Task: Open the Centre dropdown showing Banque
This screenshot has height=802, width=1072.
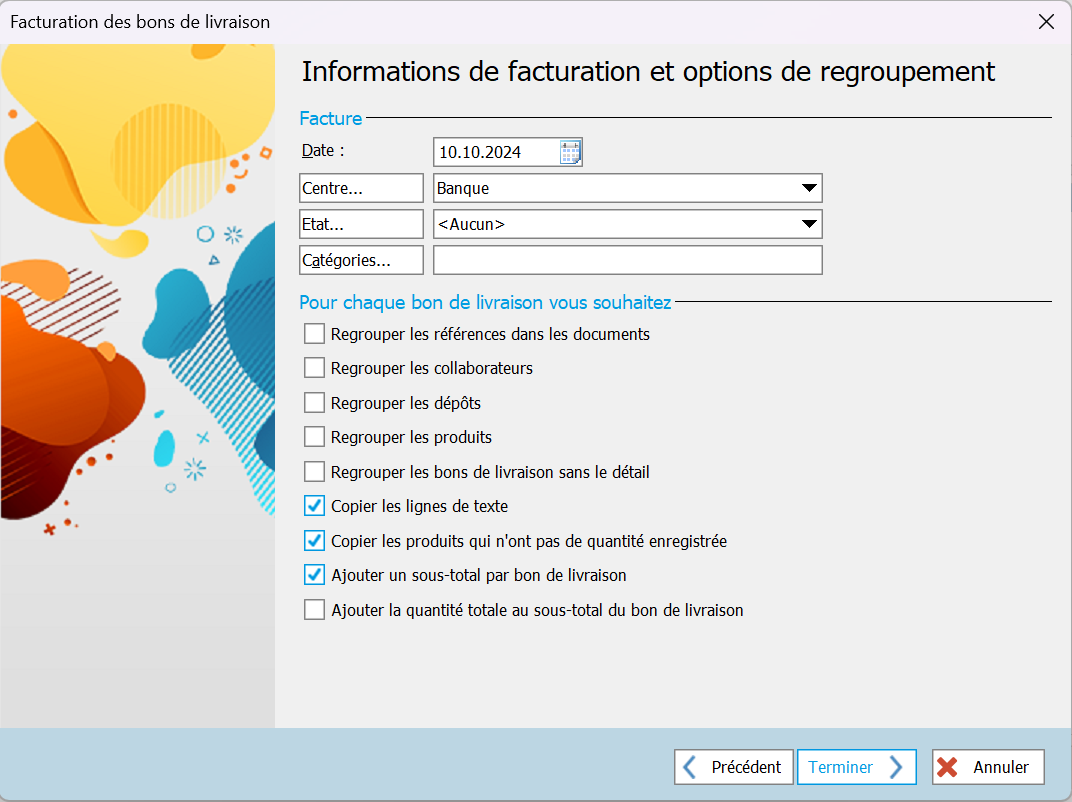Action: pos(628,188)
